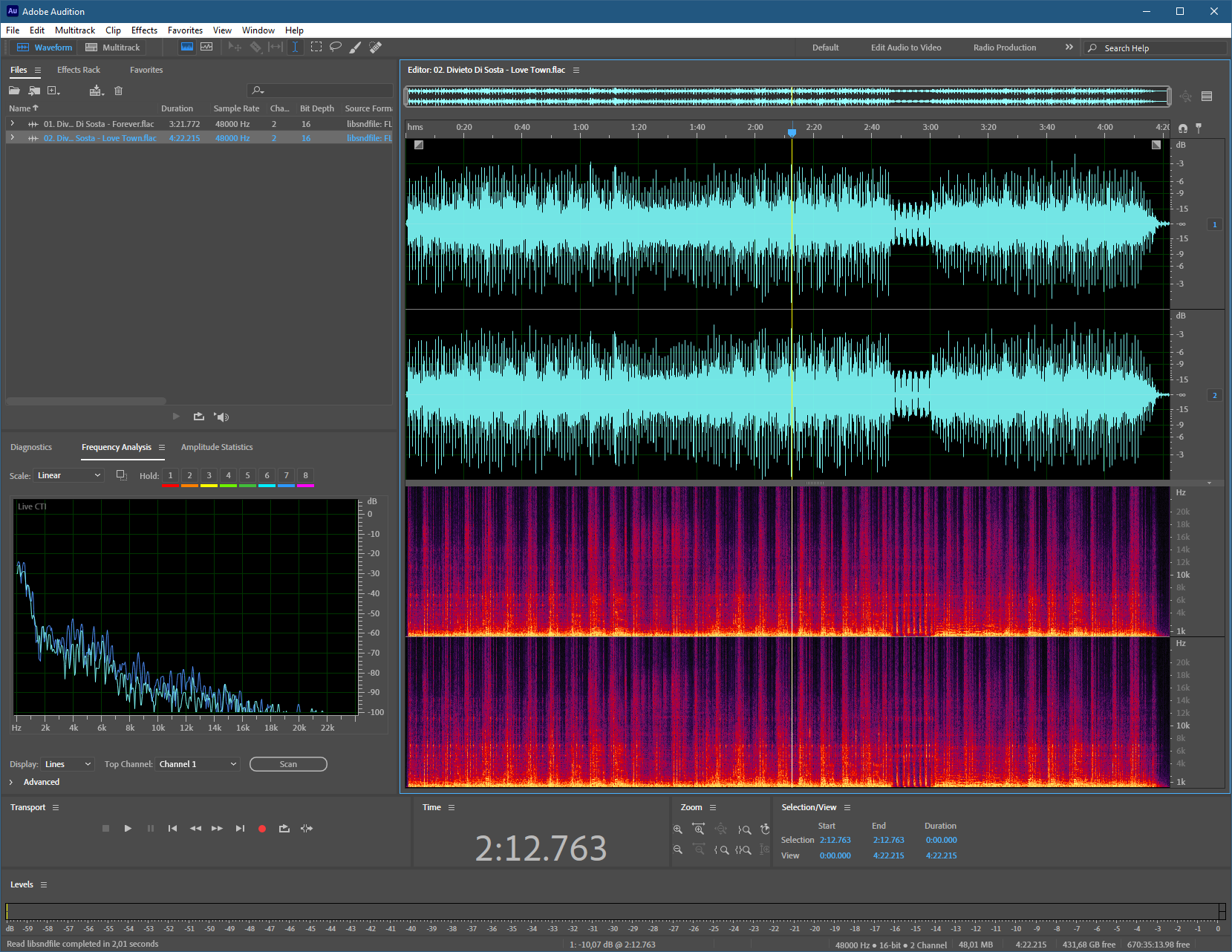Click the red Record button
Viewport: 1232px width, 952px height.
262,829
